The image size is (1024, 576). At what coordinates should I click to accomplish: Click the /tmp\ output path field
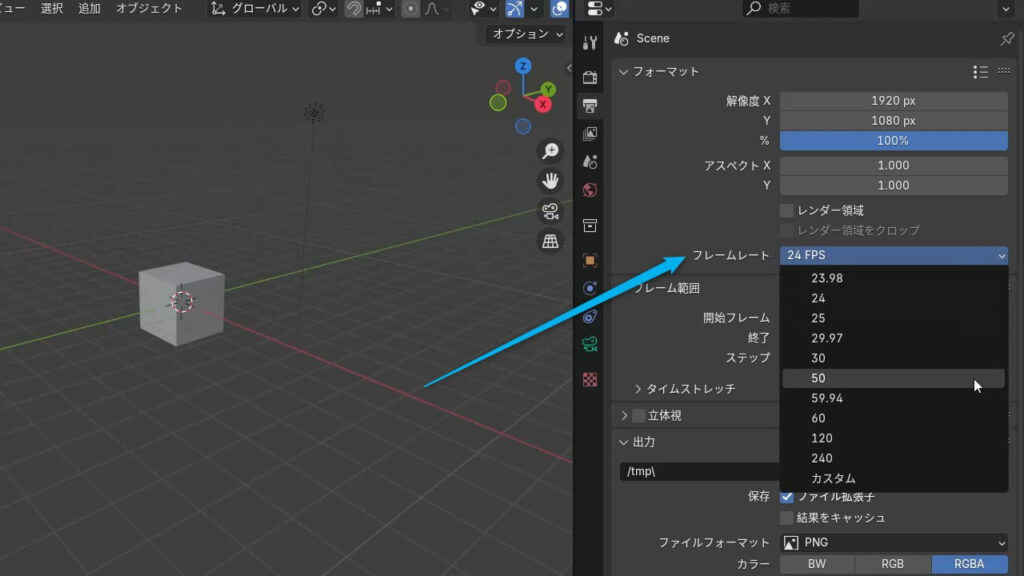tap(699, 472)
